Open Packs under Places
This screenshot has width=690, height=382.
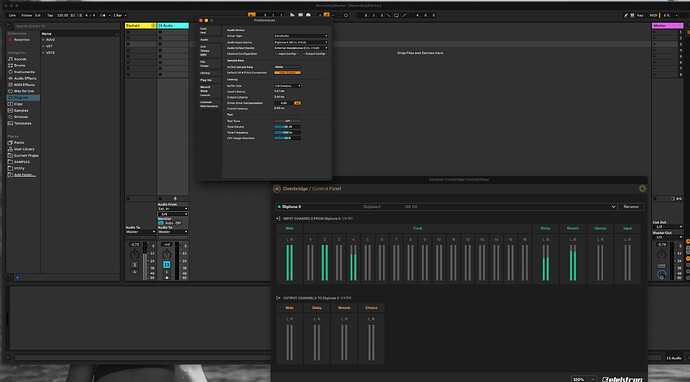click(x=18, y=143)
